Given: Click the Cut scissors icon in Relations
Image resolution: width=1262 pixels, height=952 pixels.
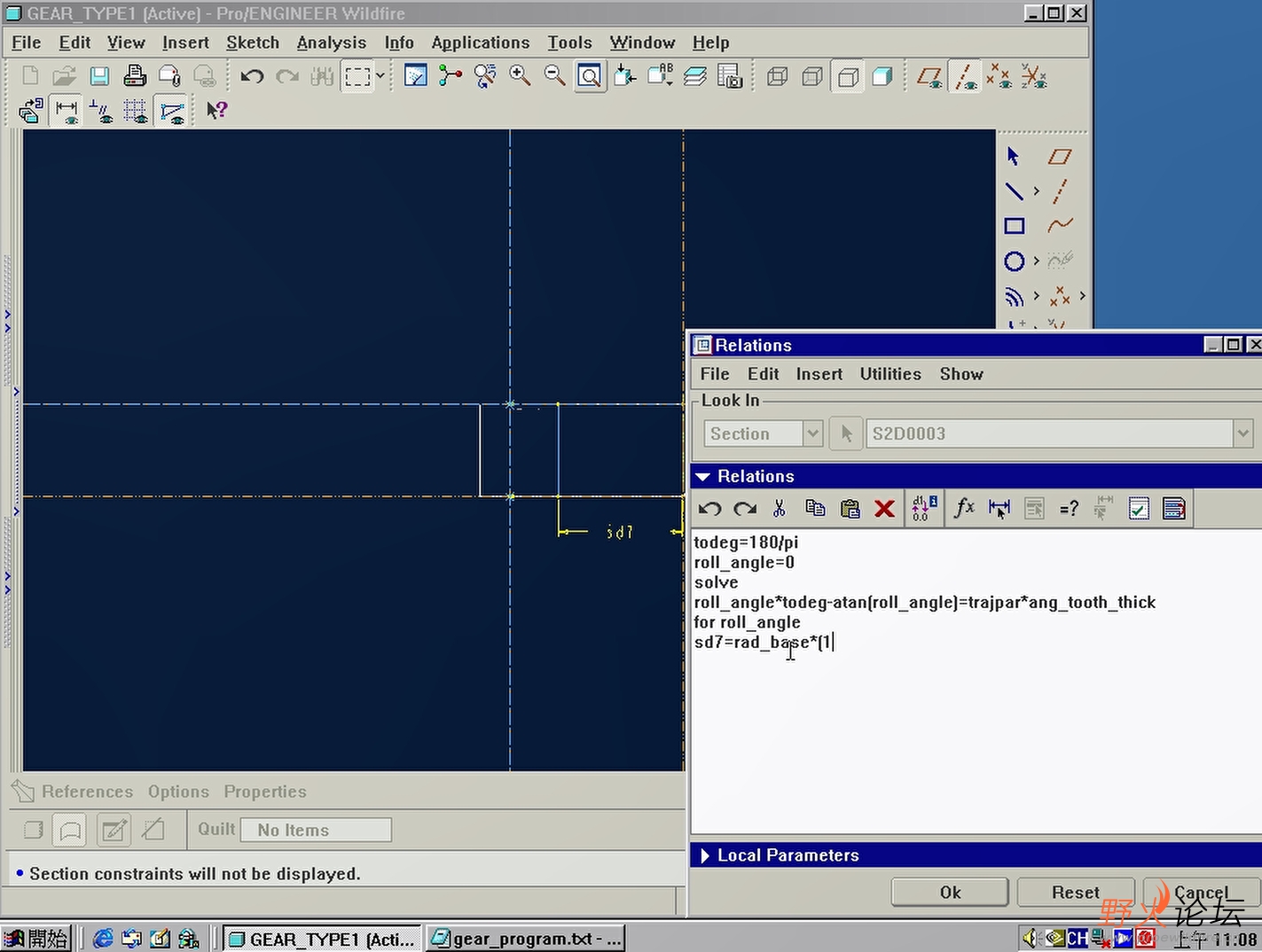Looking at the screenshot, I should 780,508.
